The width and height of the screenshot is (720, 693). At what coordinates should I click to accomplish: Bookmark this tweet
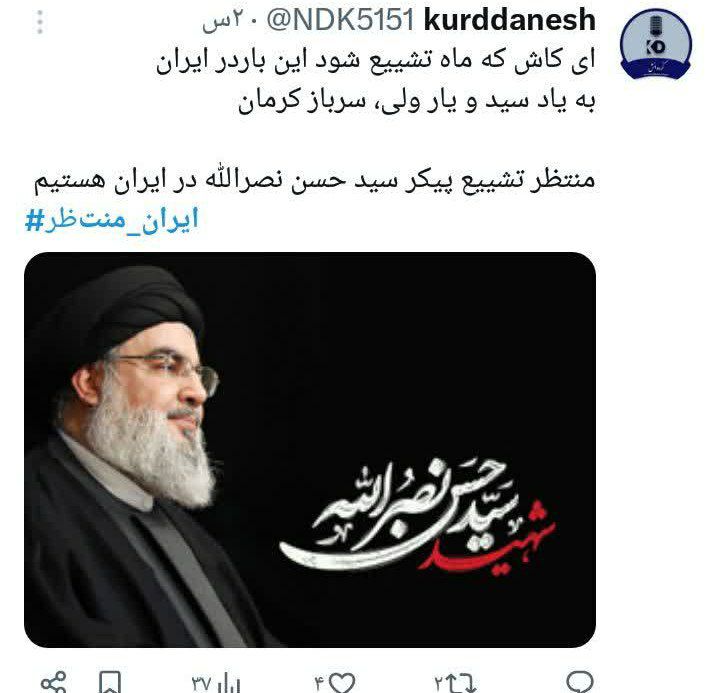pos(110,682)
